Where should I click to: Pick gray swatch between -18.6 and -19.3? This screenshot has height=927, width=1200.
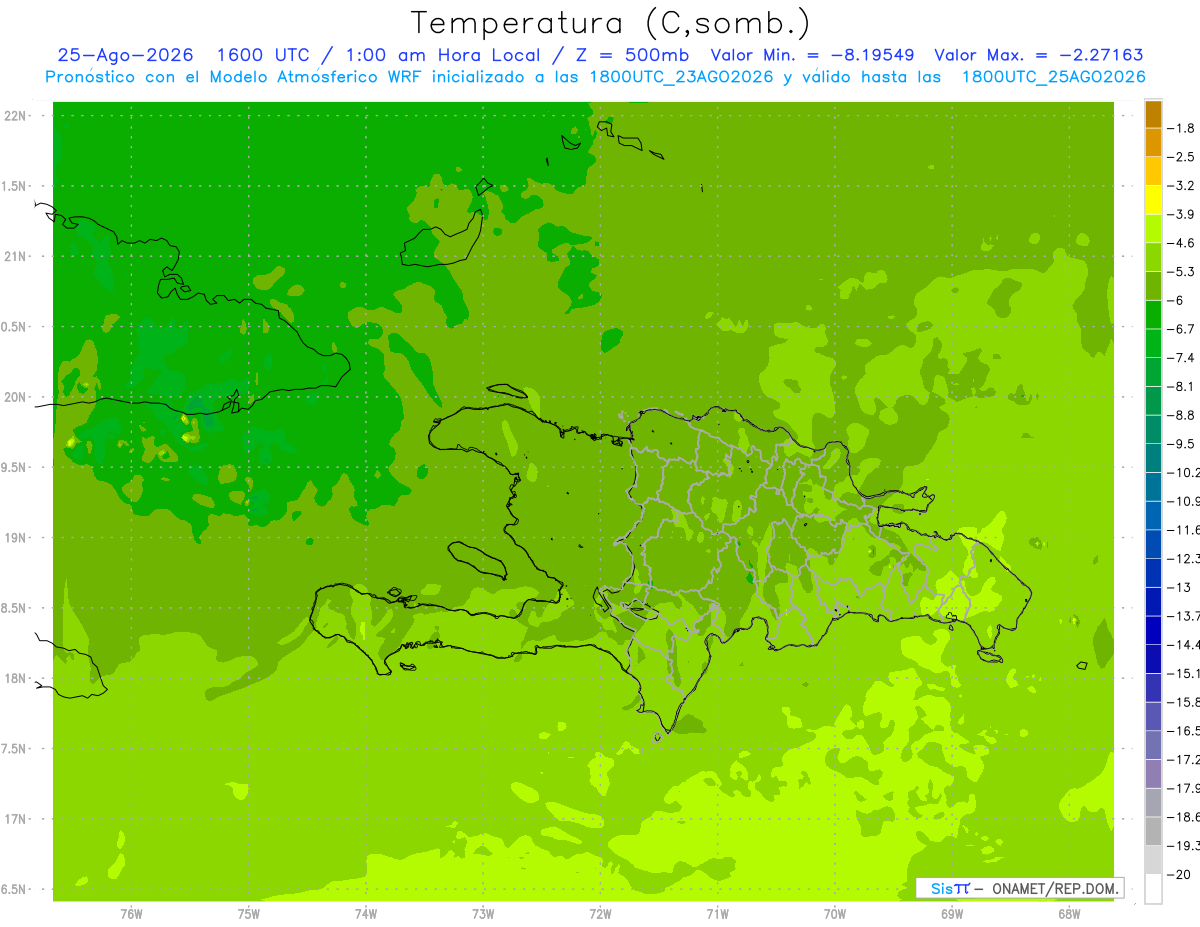coord(1153,831)
